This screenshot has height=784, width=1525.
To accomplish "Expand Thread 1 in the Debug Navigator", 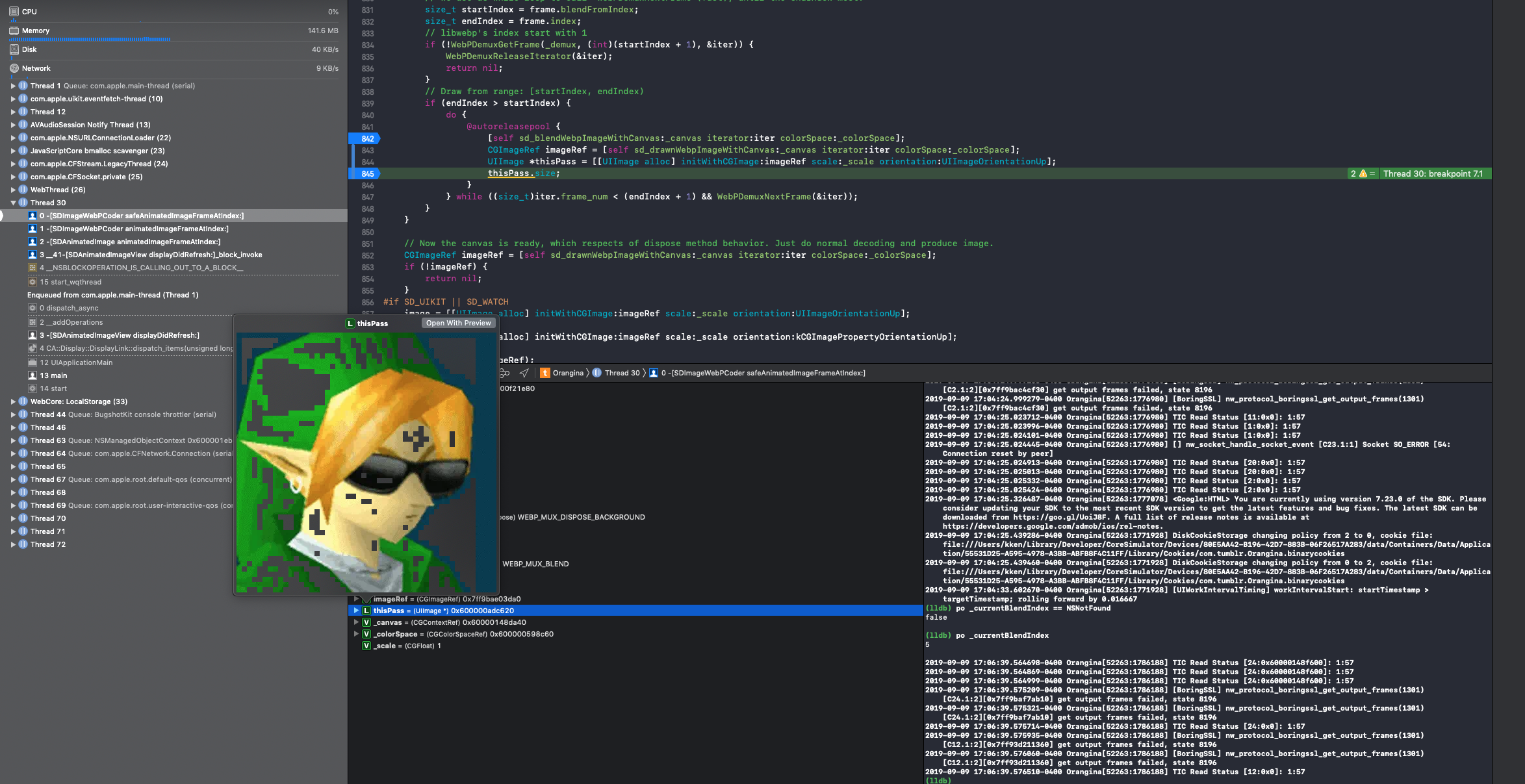I will point(13,85).
